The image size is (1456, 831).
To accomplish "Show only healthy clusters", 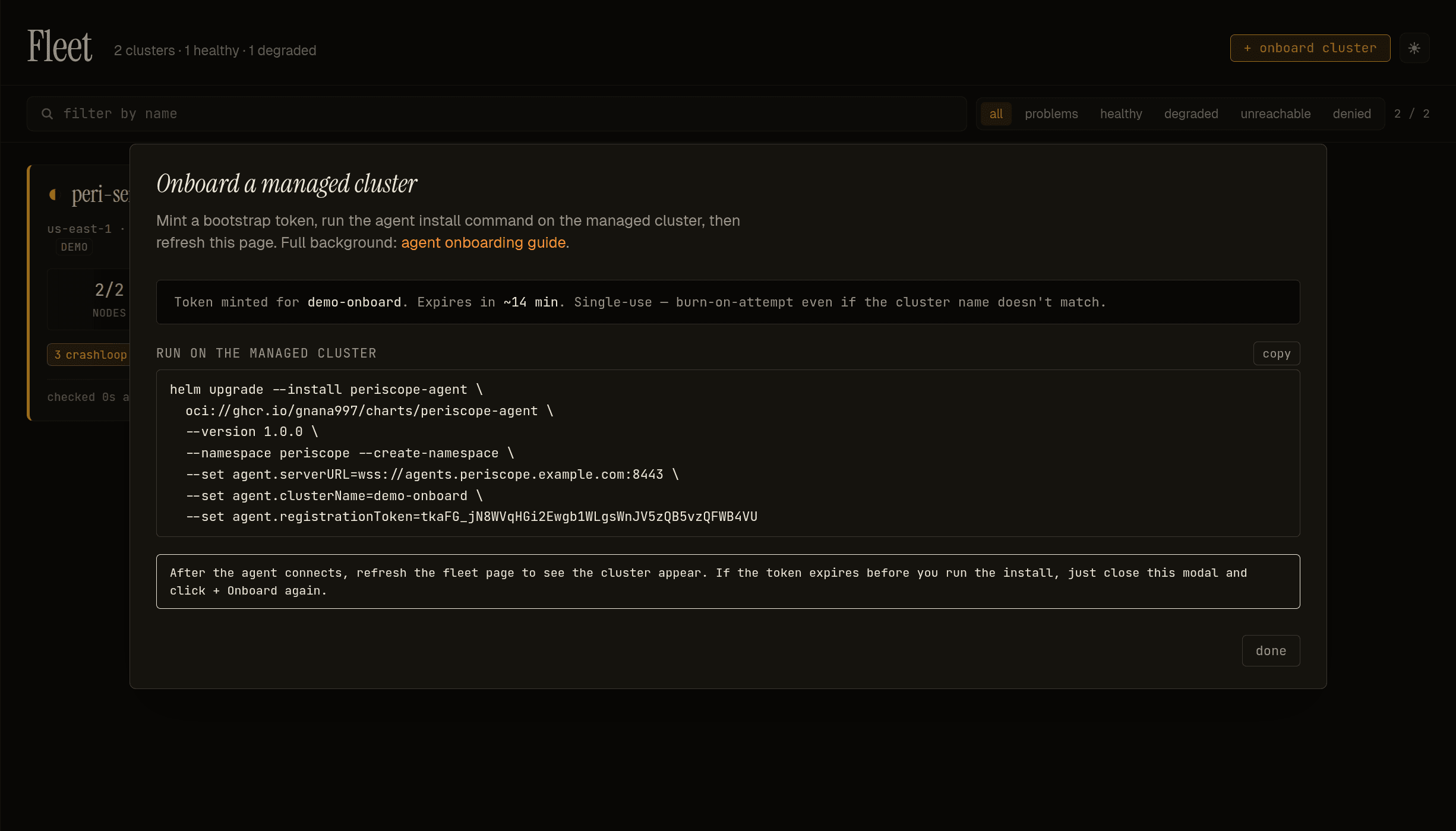I will pos(1121,113).
